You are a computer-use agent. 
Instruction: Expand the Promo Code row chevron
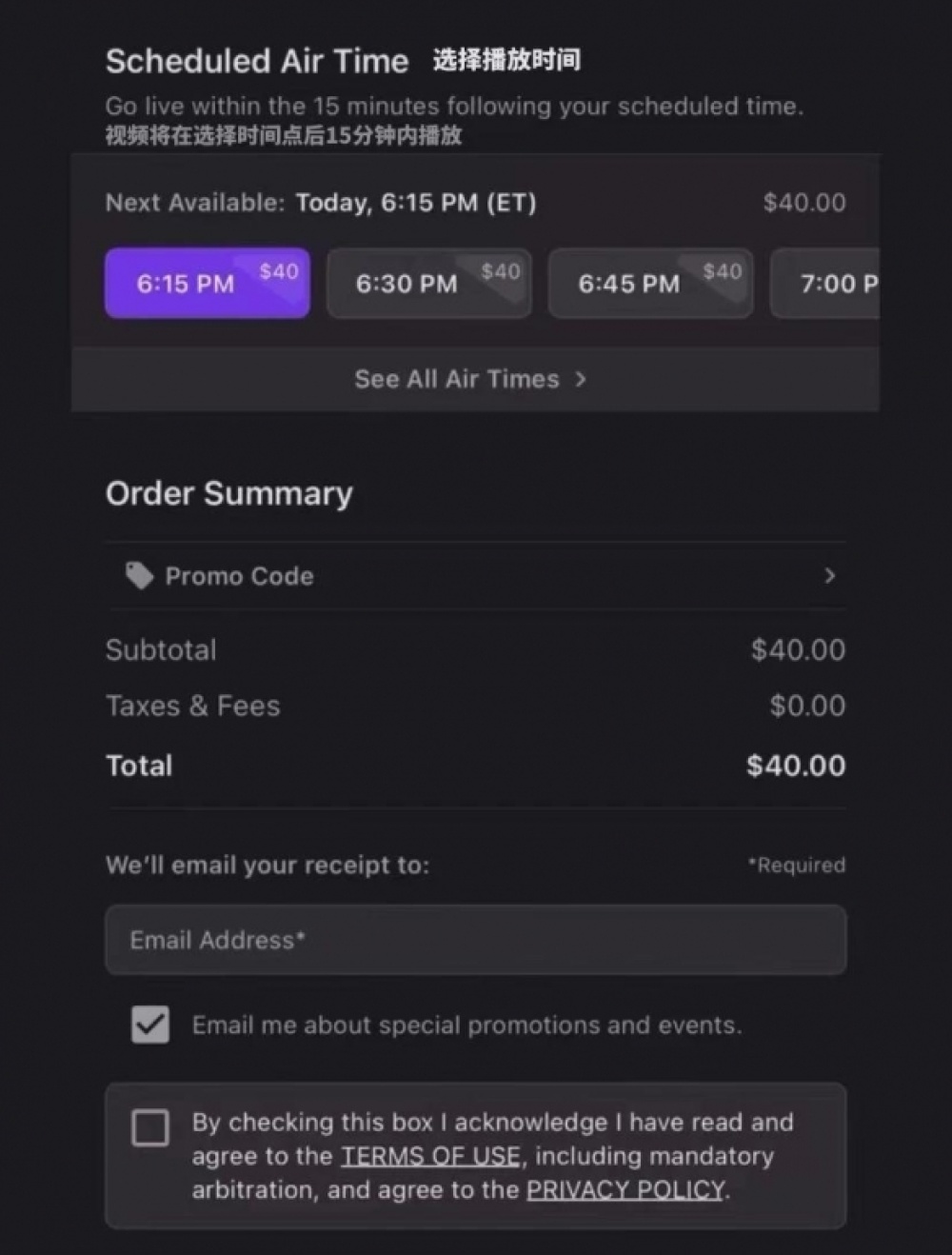coord(829,575)
